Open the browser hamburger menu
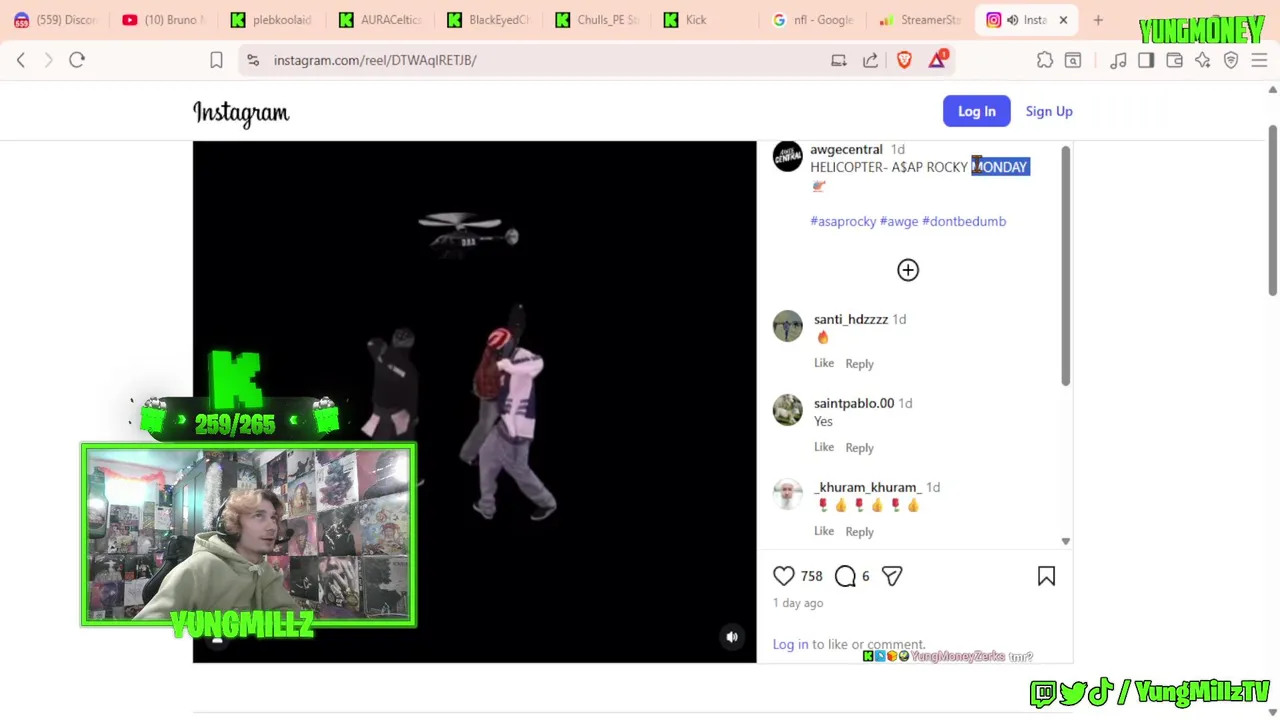 pos(1259,60)
